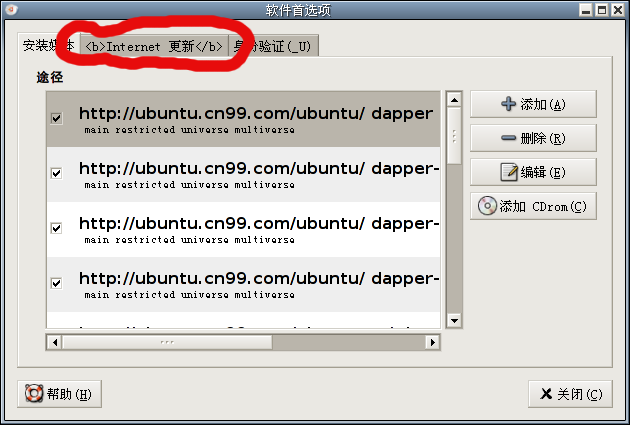Toggle the fourth repository row checkbox

[56, 284]
